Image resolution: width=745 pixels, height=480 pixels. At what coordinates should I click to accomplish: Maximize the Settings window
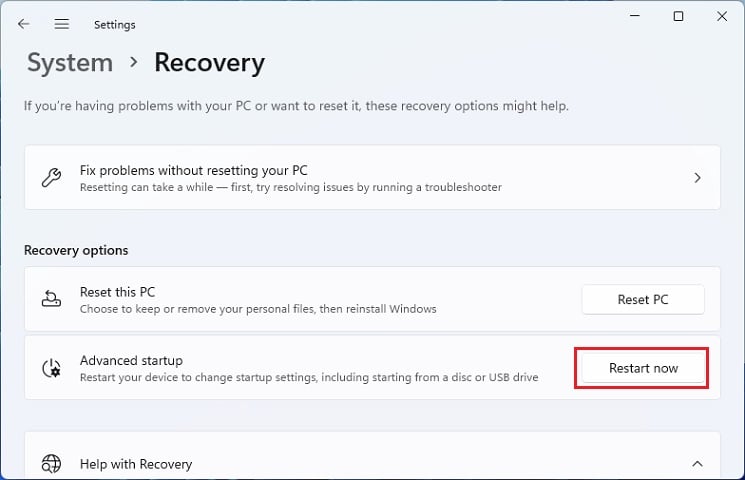pos(679,16)
